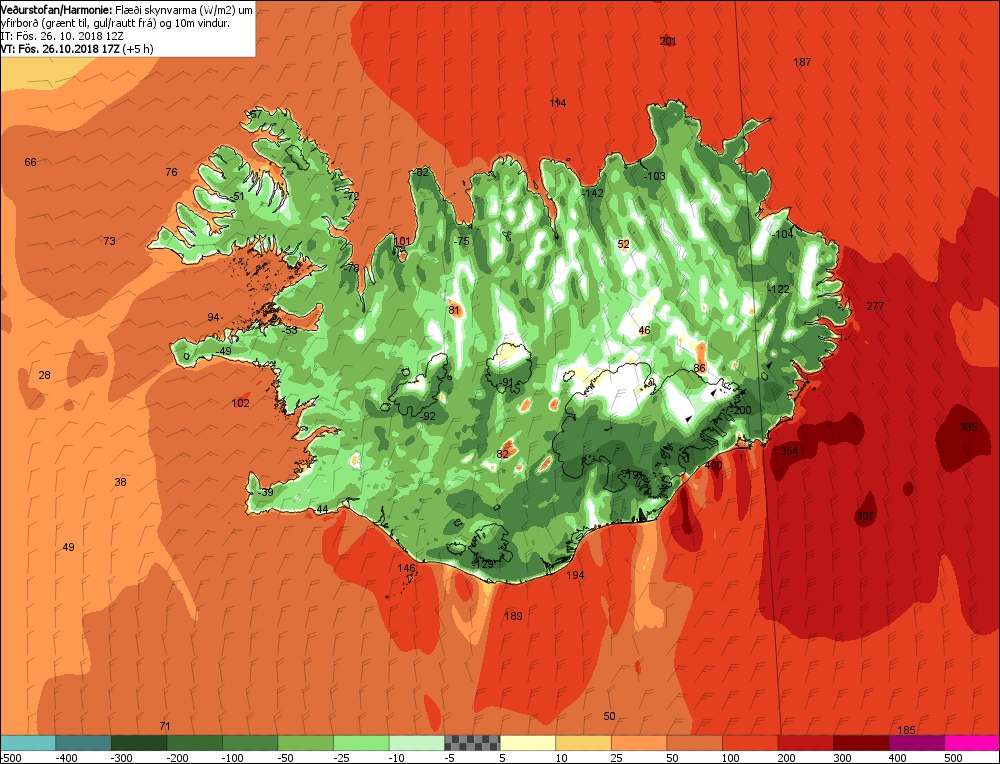This screenshot has width=1000, height=764.
Task: Click the value 57 at the Westfjords tip
Action: click(x=255, y=115)
